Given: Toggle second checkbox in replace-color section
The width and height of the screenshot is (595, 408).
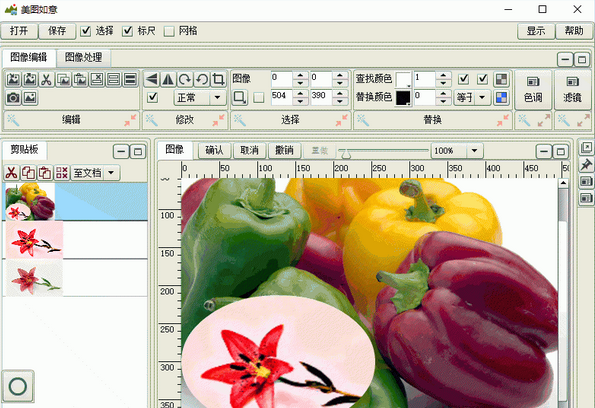Looking at the screenshot, I should [482, 79].
